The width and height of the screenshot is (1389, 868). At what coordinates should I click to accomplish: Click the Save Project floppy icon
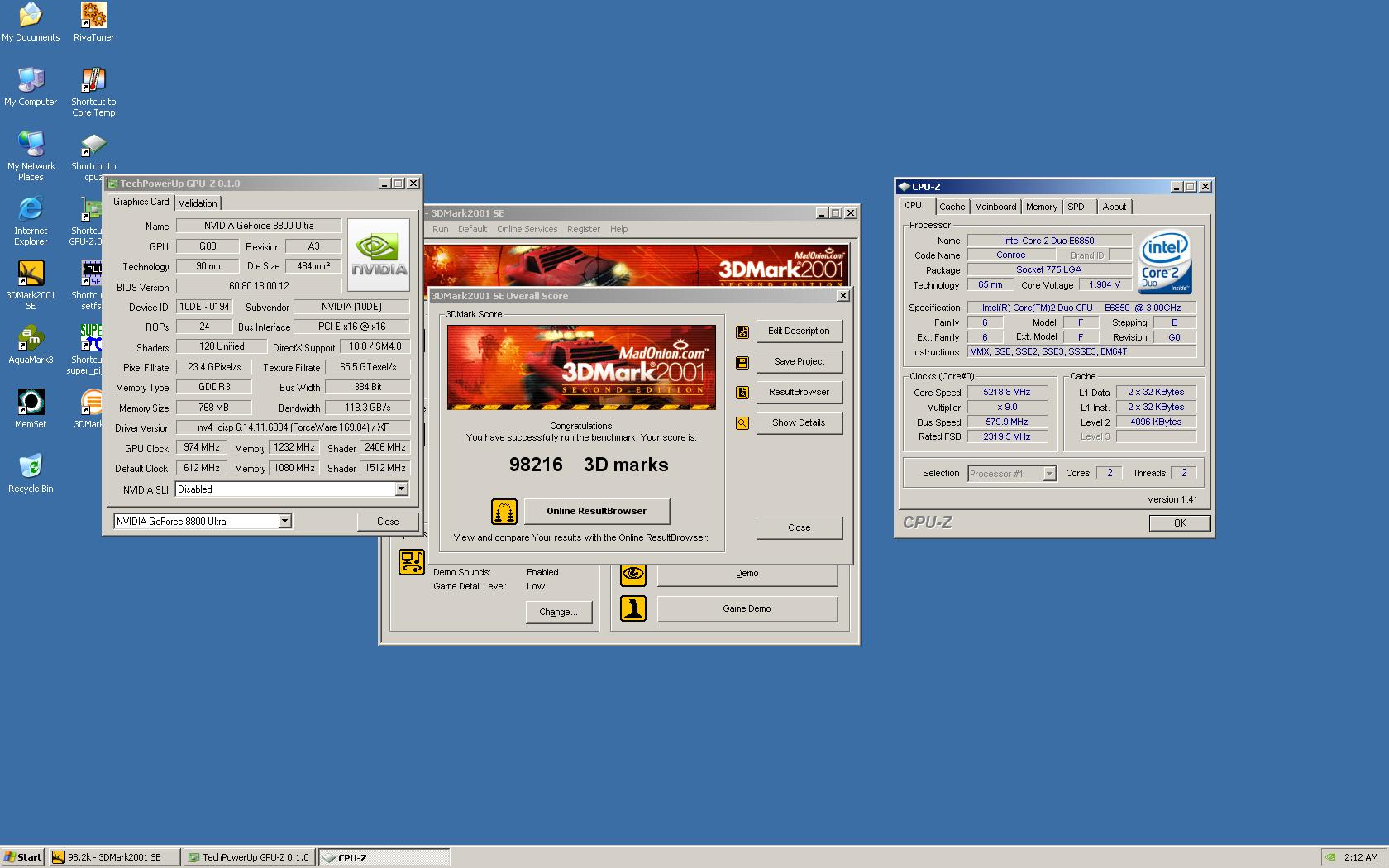[x=742, y=362]
